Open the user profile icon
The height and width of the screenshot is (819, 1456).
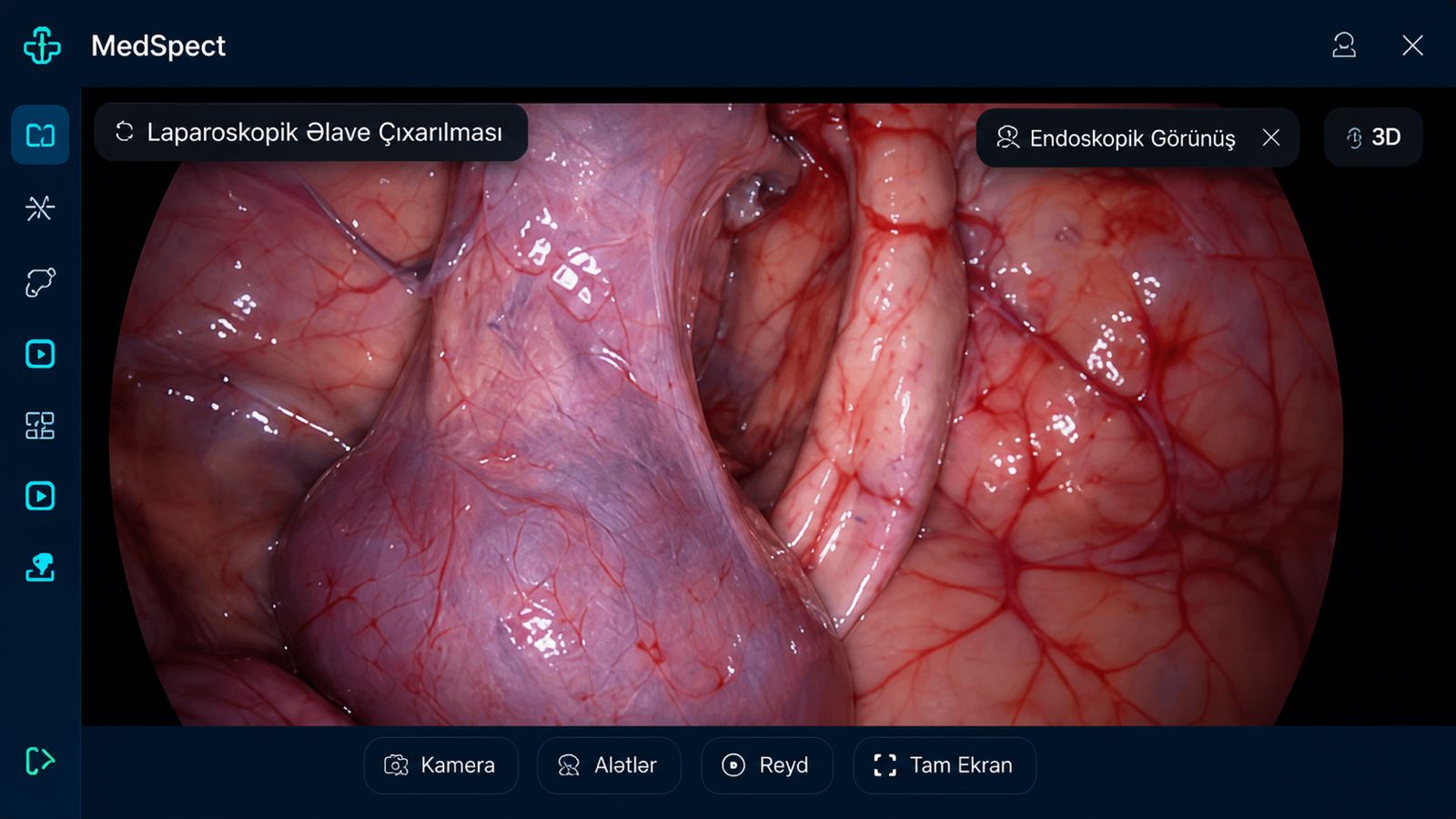1344,45
